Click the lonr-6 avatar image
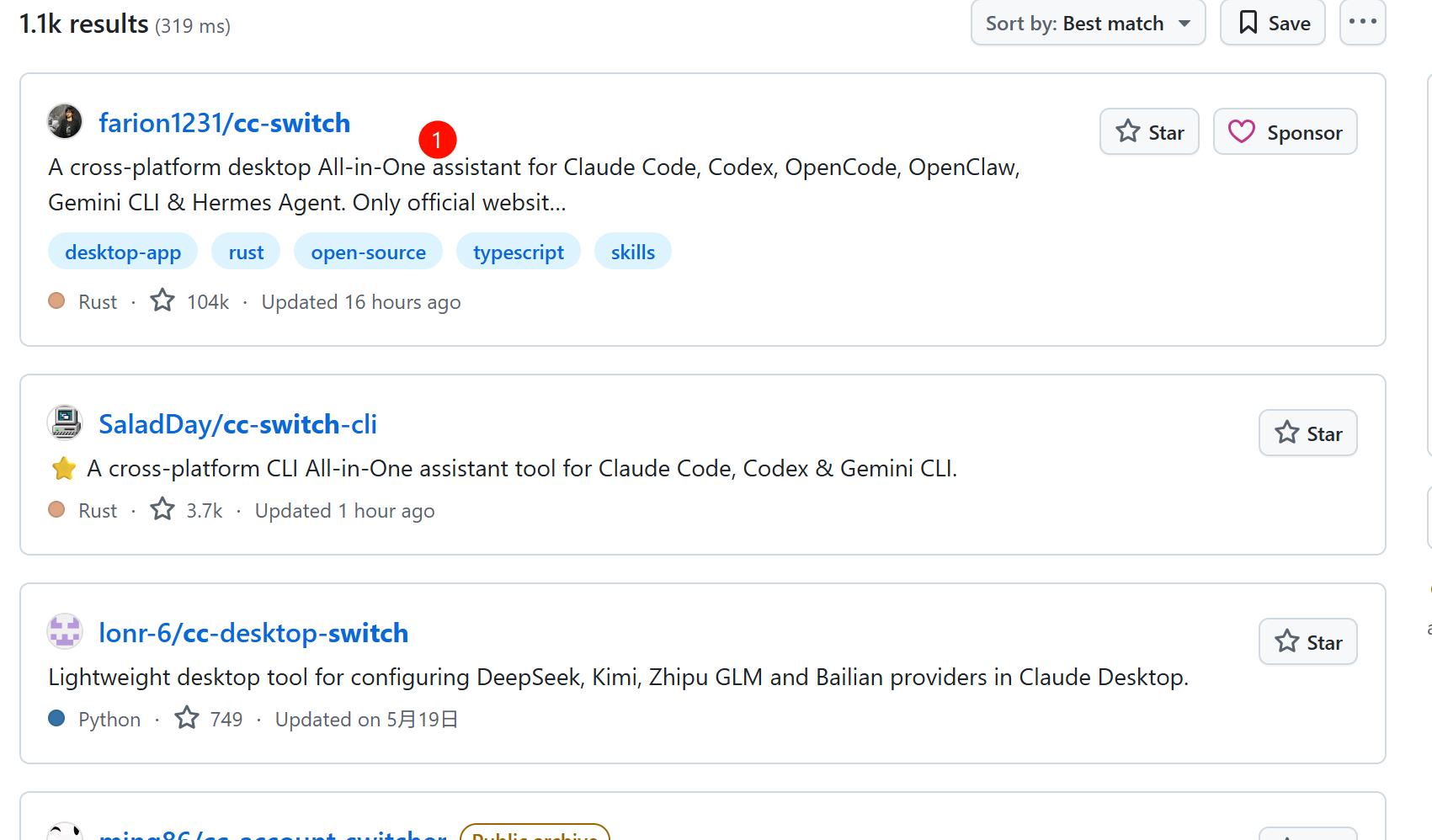This screenshot has height=840, width=1432. point(65,631)
